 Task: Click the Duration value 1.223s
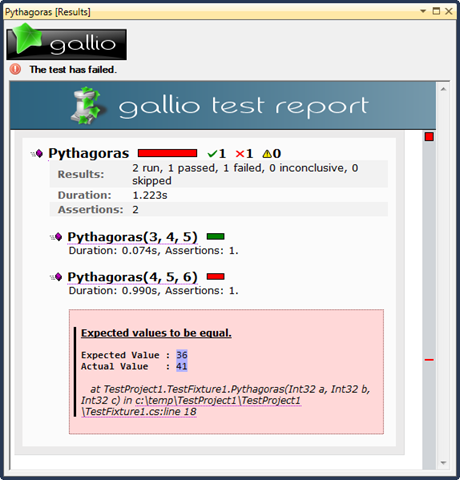pos(150,195)
